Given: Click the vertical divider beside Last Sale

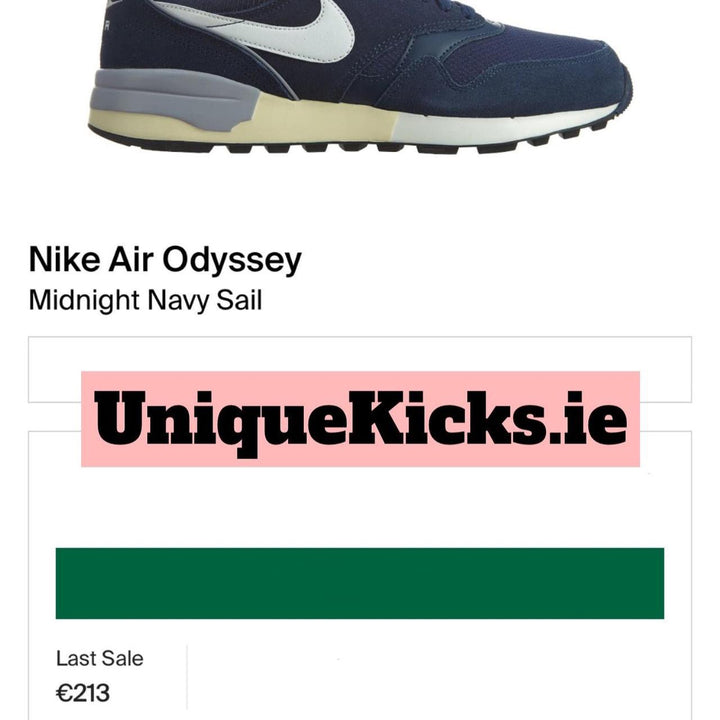Looking at the screenshot, I should point(187,677).
